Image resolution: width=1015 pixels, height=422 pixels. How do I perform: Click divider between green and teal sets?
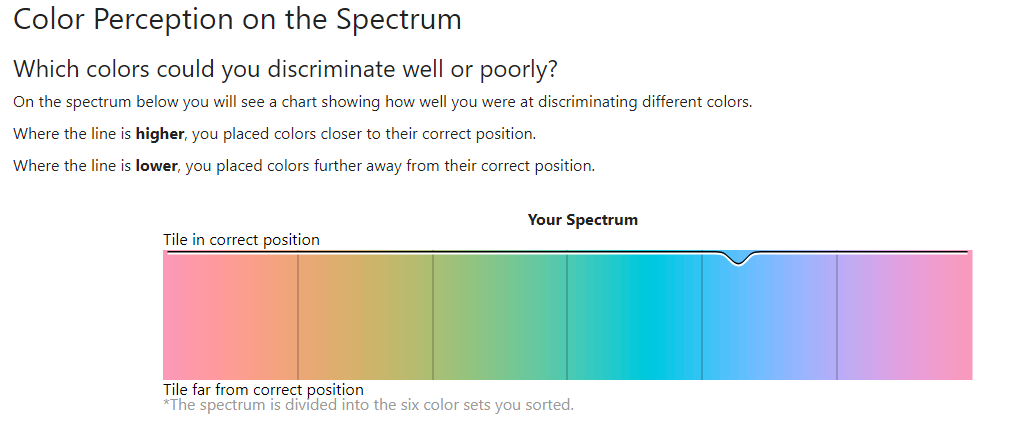[567, 317]
